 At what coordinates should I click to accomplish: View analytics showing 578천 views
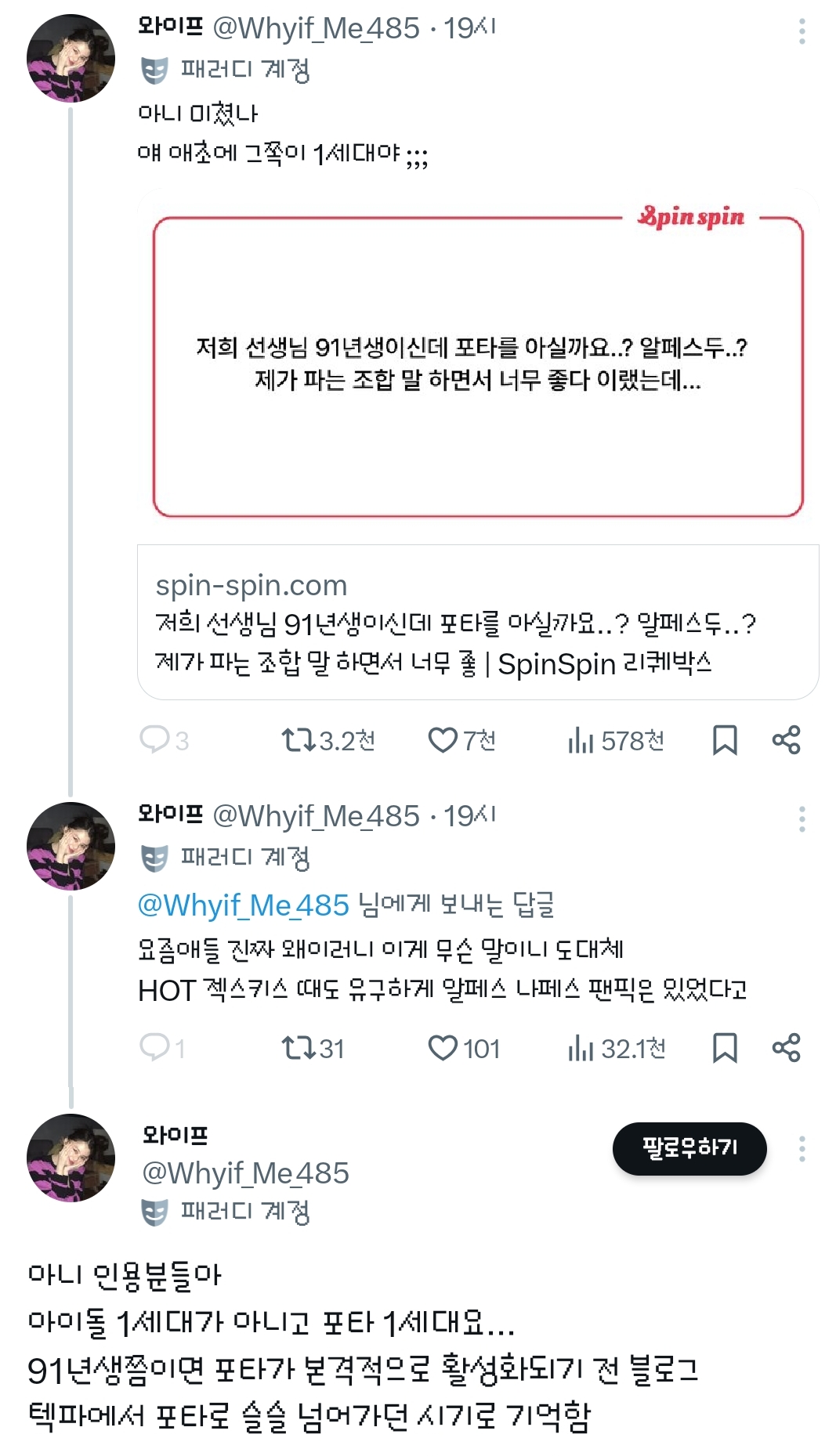pyautogui.click(x=581, y=739)
